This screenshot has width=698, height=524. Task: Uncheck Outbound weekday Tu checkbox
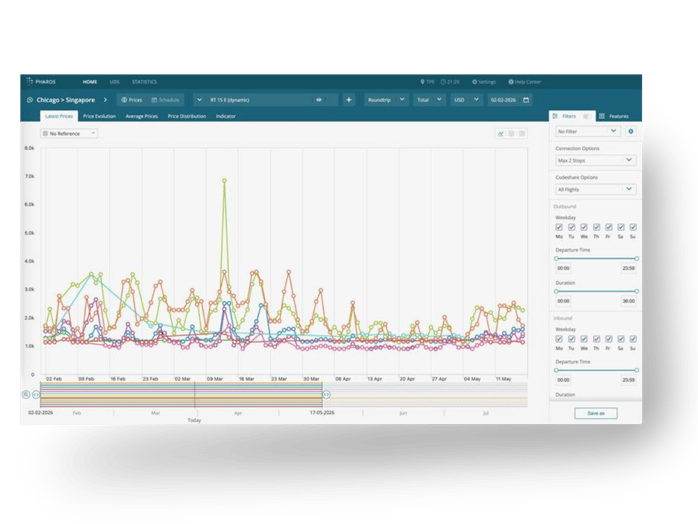pyautogui.click(x=572, y=227)
